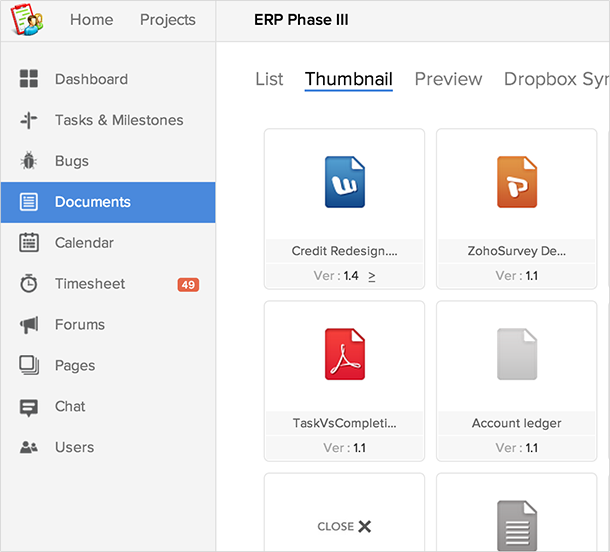Image resolution: width=610 pixels, height=552 pixels.
Task: Click the CLOSE text label
Action: click(x=335, y=526)
